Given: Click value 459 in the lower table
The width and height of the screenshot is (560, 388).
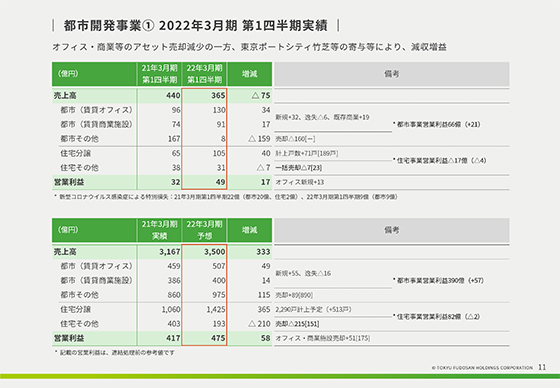Looking at the screenshot, I should [x=174, y=266].
